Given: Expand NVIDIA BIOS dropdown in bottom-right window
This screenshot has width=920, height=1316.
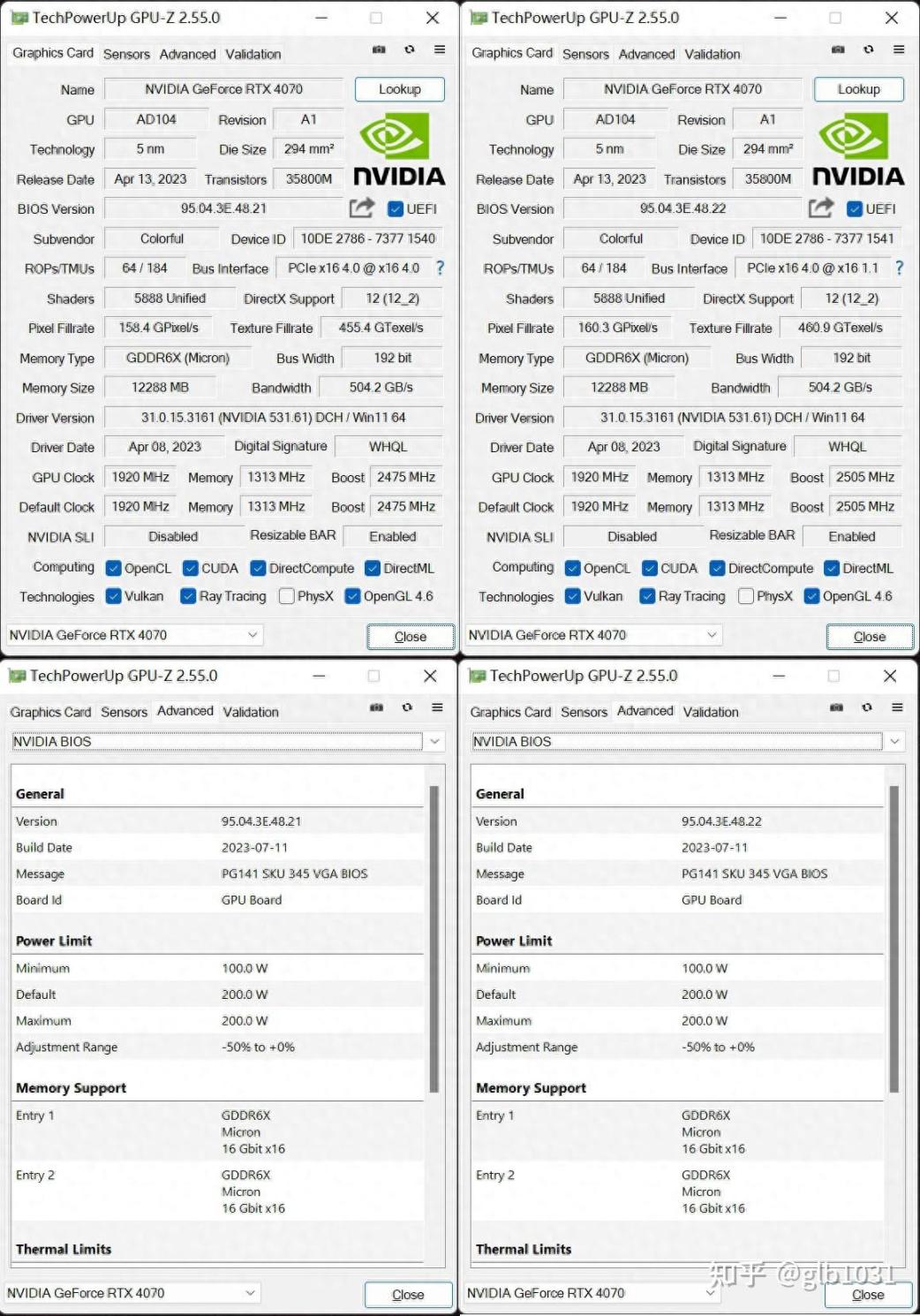Looking at the screenshot, I should click(x=894, y=742).
